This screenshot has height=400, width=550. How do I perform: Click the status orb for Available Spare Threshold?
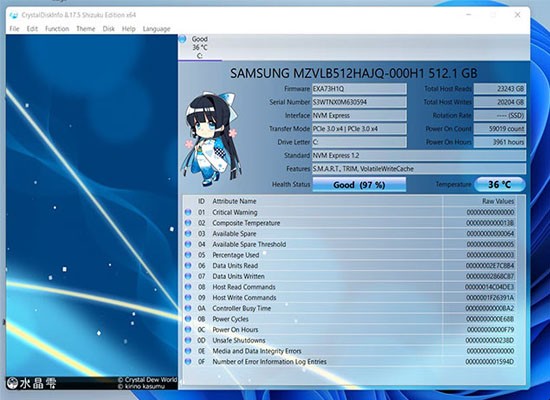pyautogui.click(x=188, y=244)
